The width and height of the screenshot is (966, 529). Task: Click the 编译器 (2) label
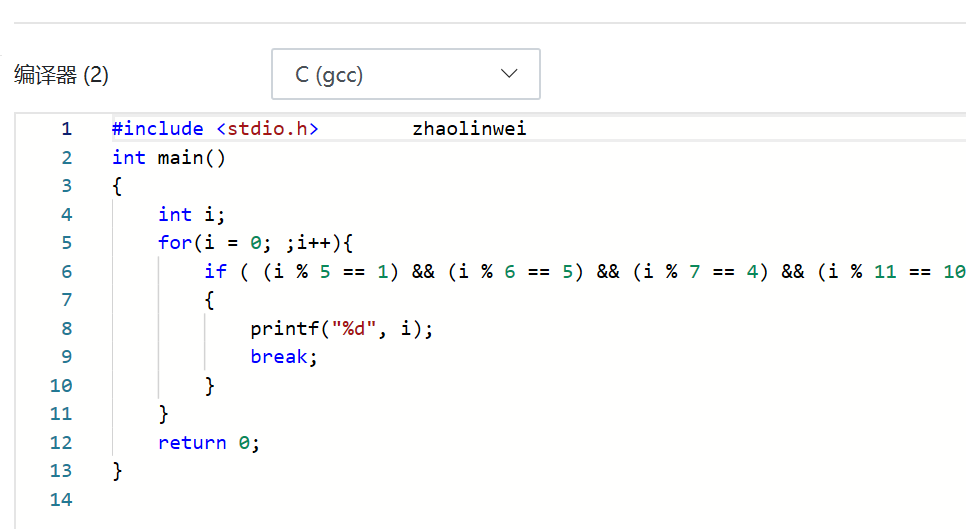tap(61, 75)
